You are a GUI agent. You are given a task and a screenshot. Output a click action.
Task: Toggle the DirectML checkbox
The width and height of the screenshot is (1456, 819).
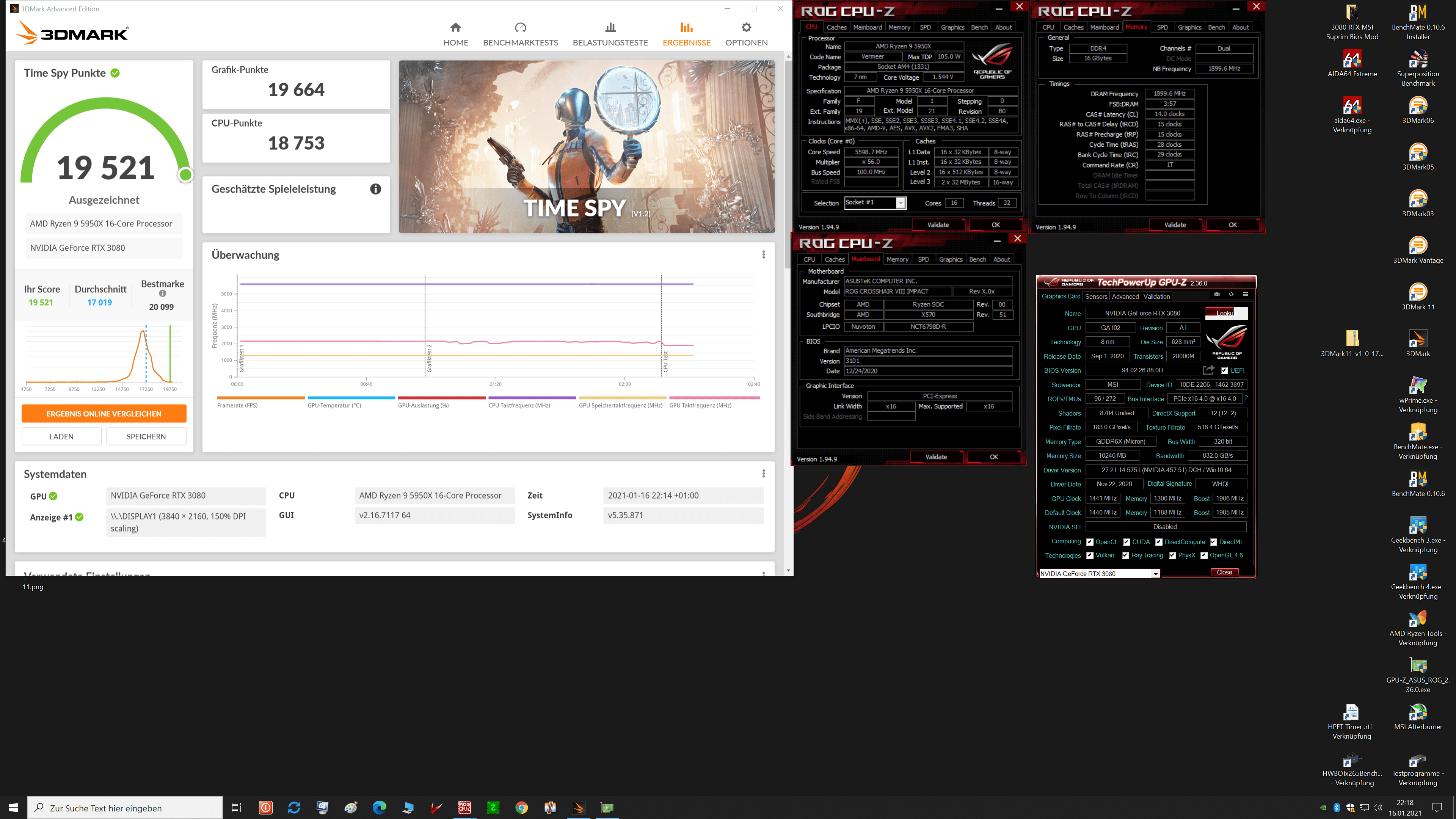coord(1213,542)
